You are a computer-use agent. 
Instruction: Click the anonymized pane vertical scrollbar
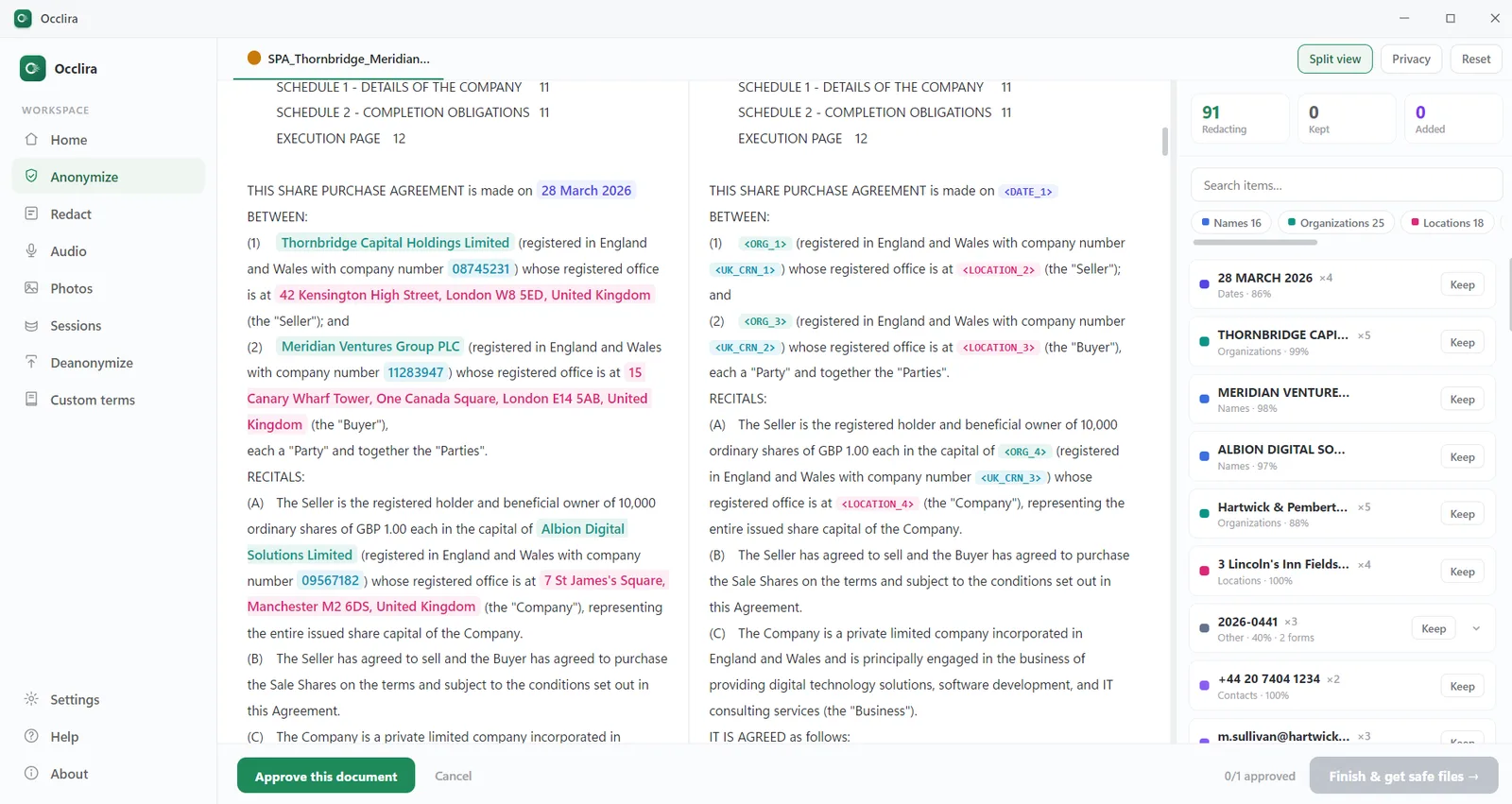(1165, 141)
